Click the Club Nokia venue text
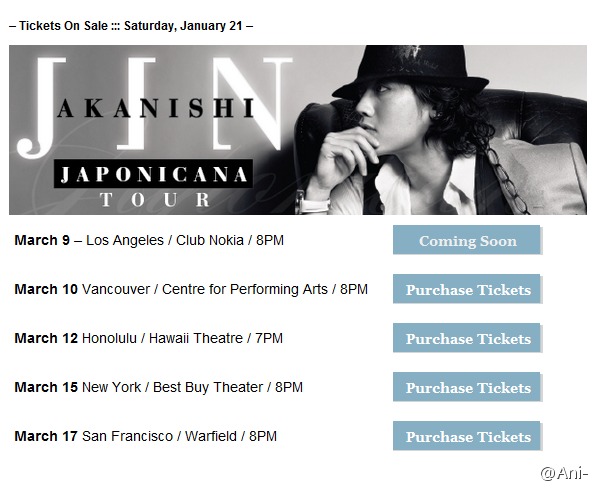Screen dimensions: 595x489 click(210, 240)
